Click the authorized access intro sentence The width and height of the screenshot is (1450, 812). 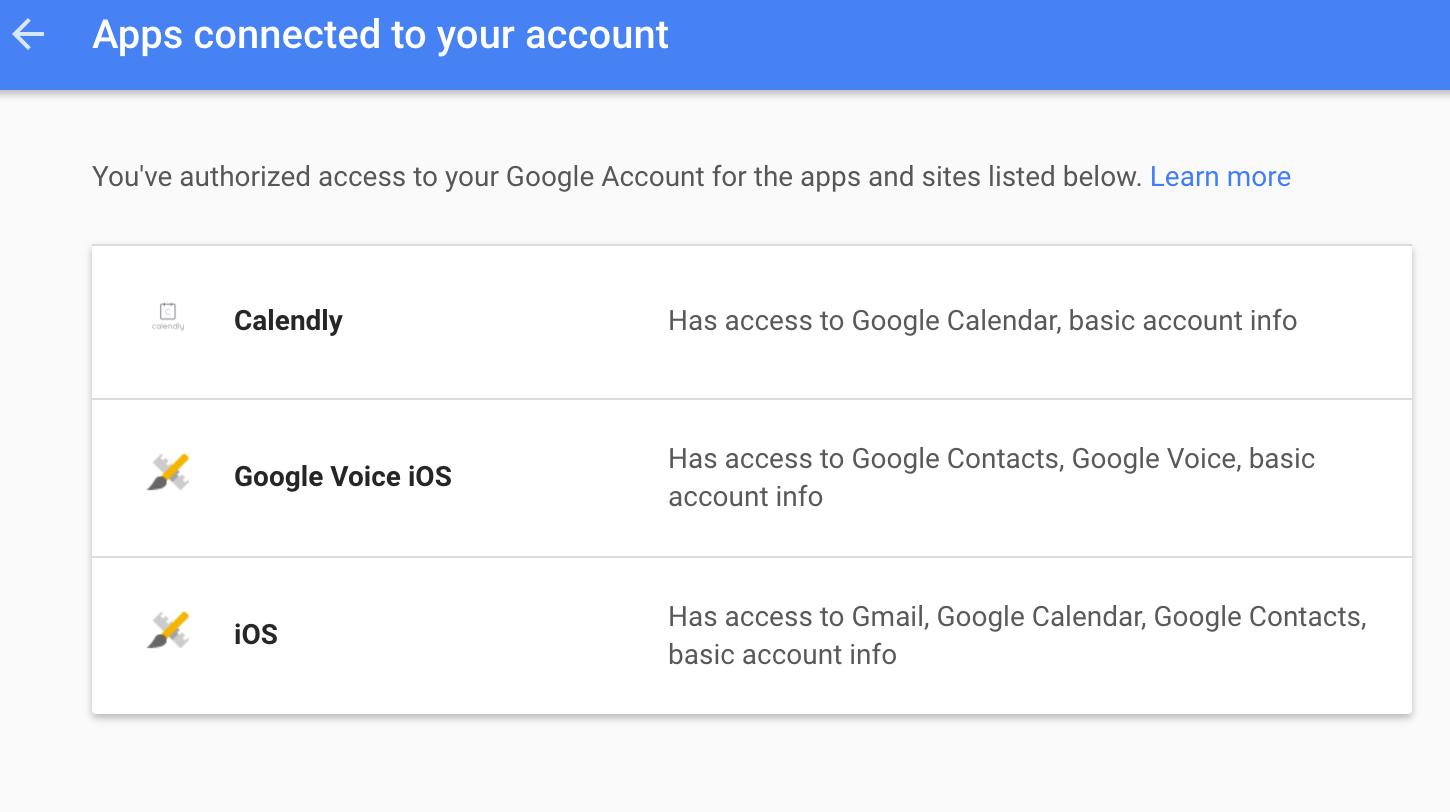point(616,177)
